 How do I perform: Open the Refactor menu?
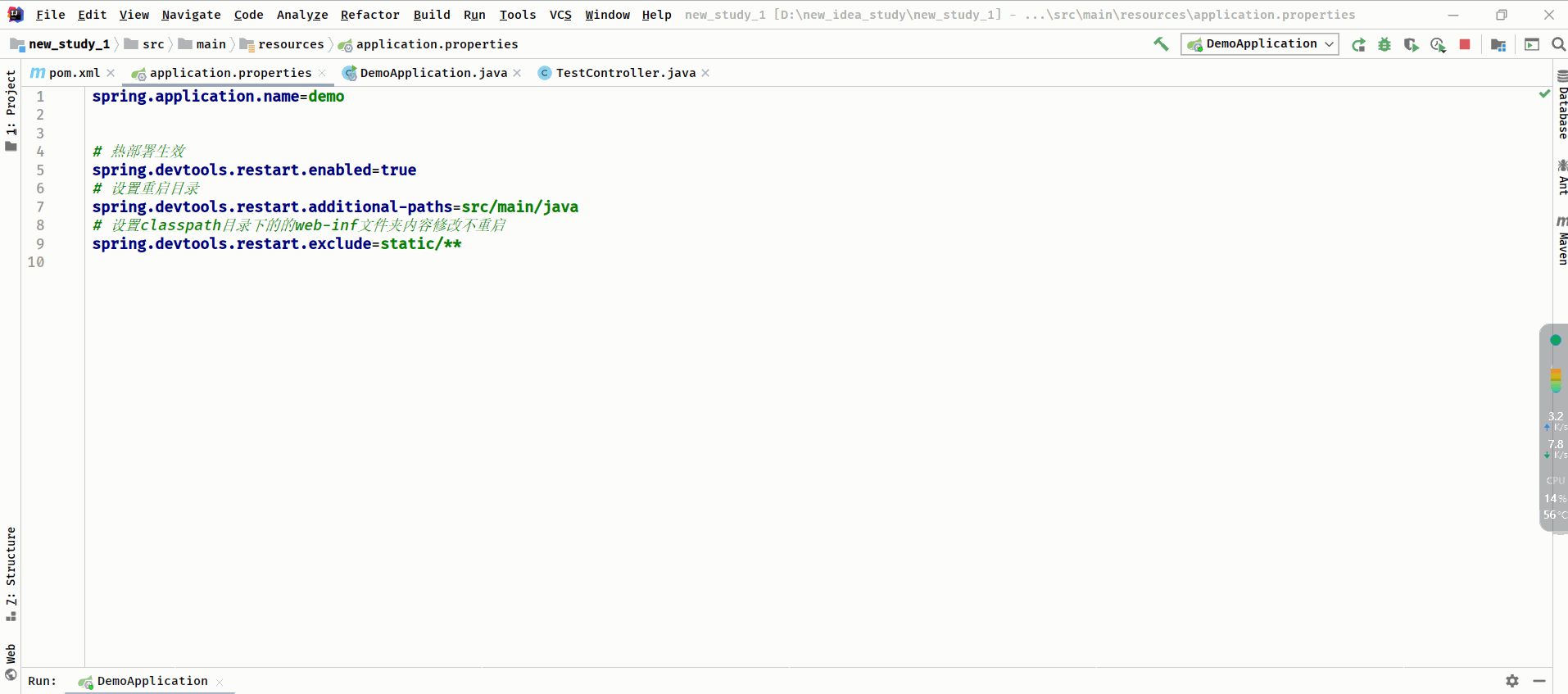[369, 15]
